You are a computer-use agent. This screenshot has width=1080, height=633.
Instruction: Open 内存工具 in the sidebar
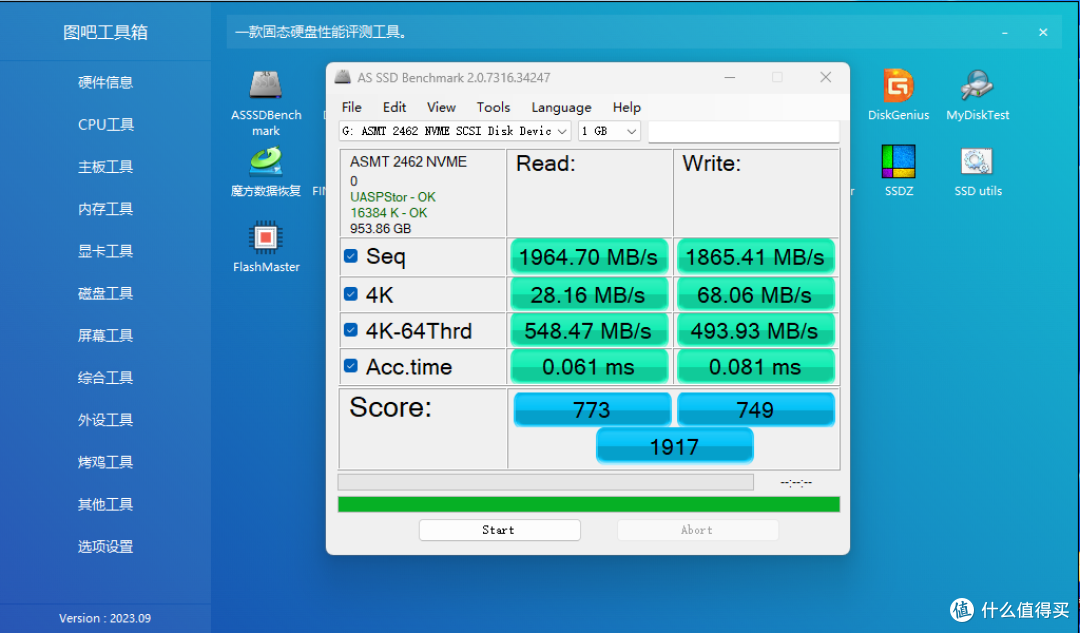point(105,209)
